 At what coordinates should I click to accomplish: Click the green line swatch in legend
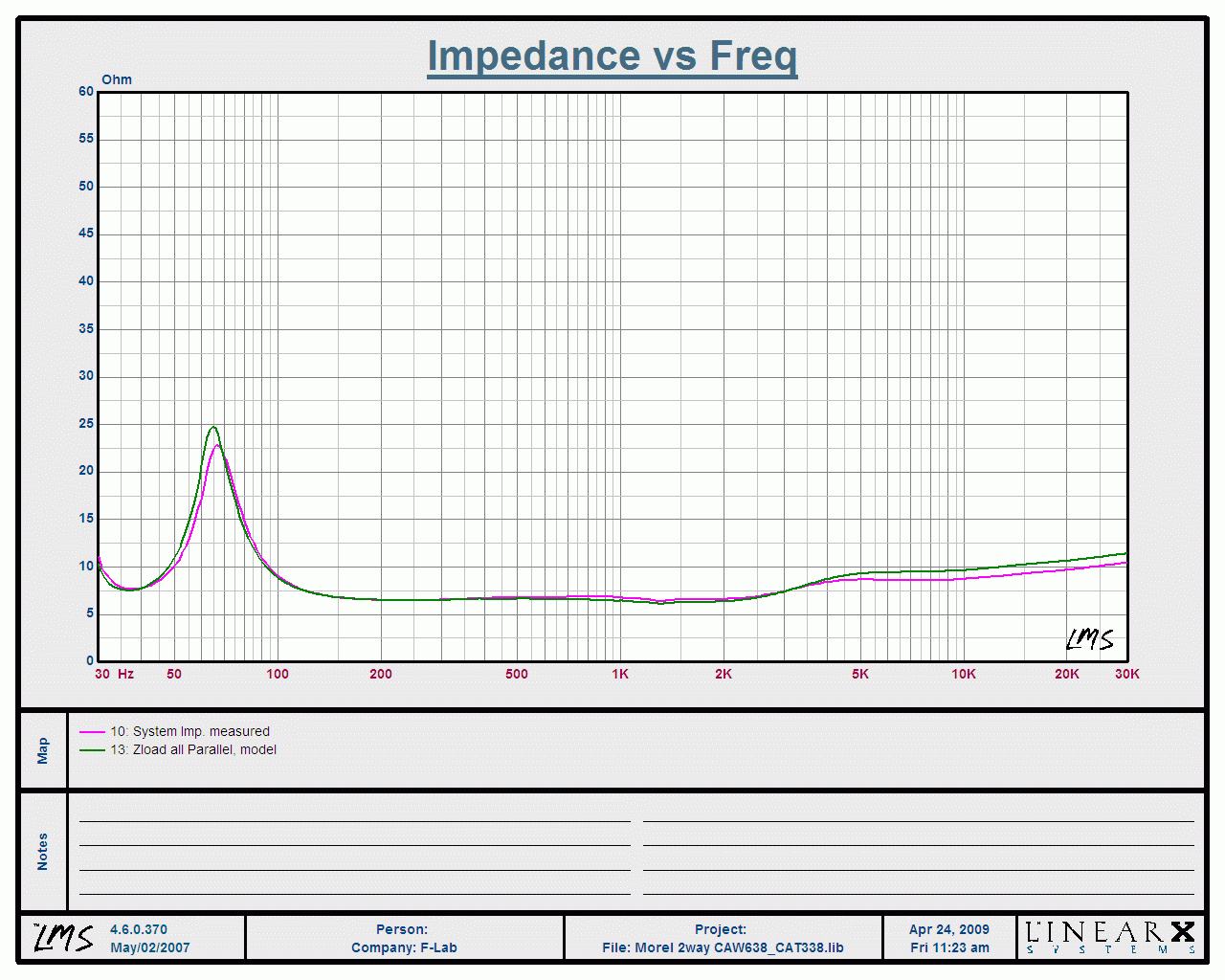(x=92, y=750)
